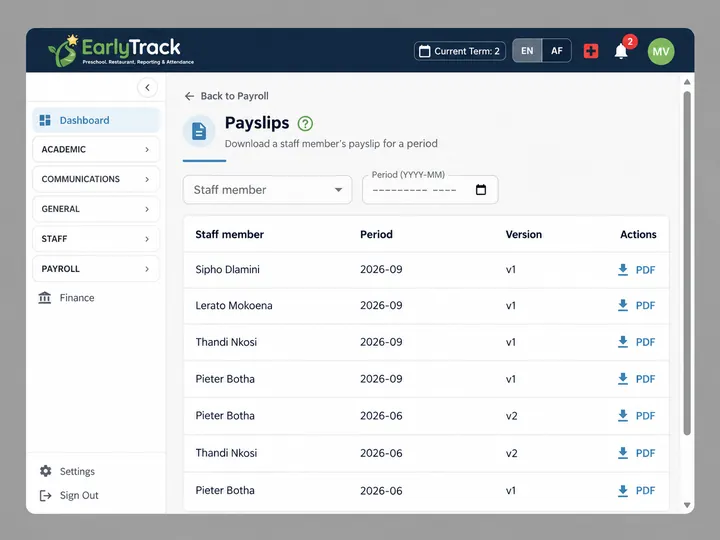Image resolution: width=720 pixels, height=540 pixels.
Task: Focus the Period (YYYY-MM) input field
Action: pos(430,190)
